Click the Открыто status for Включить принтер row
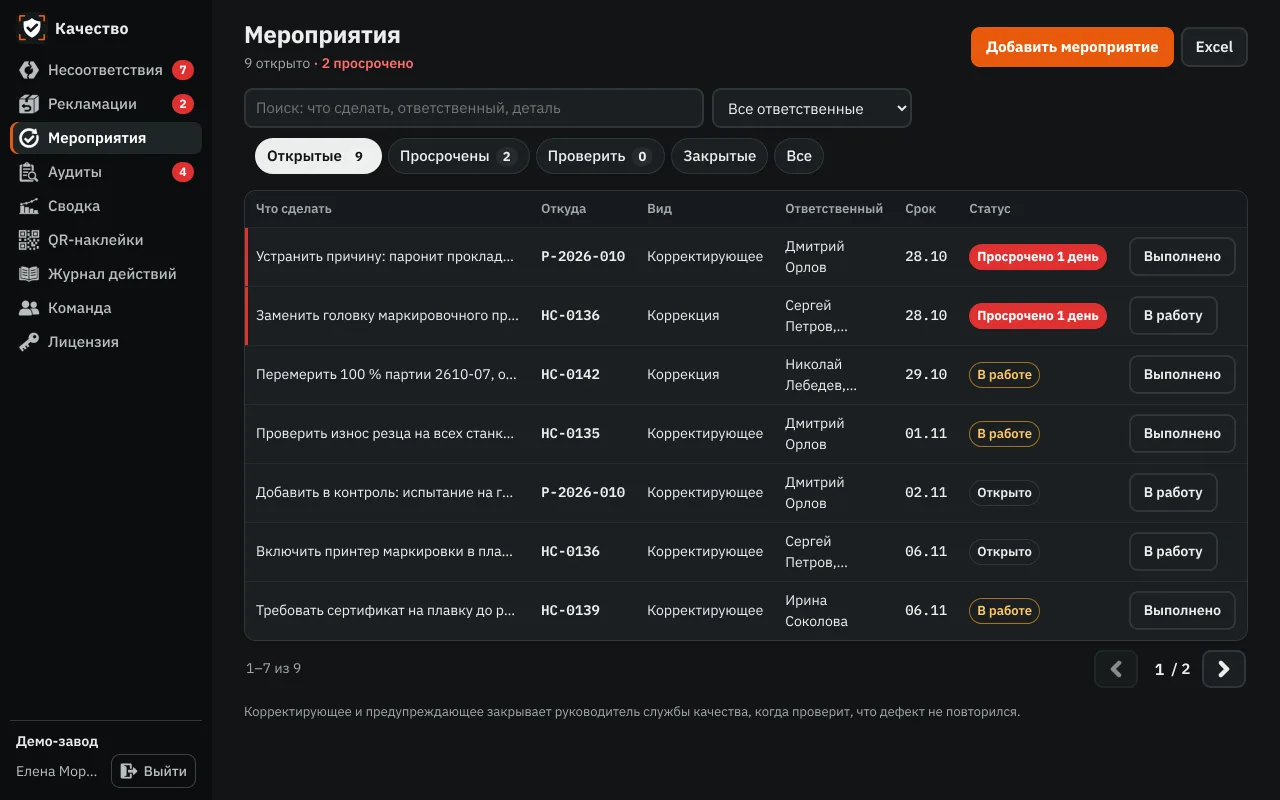The image size is (1280, 800). 1004,551
